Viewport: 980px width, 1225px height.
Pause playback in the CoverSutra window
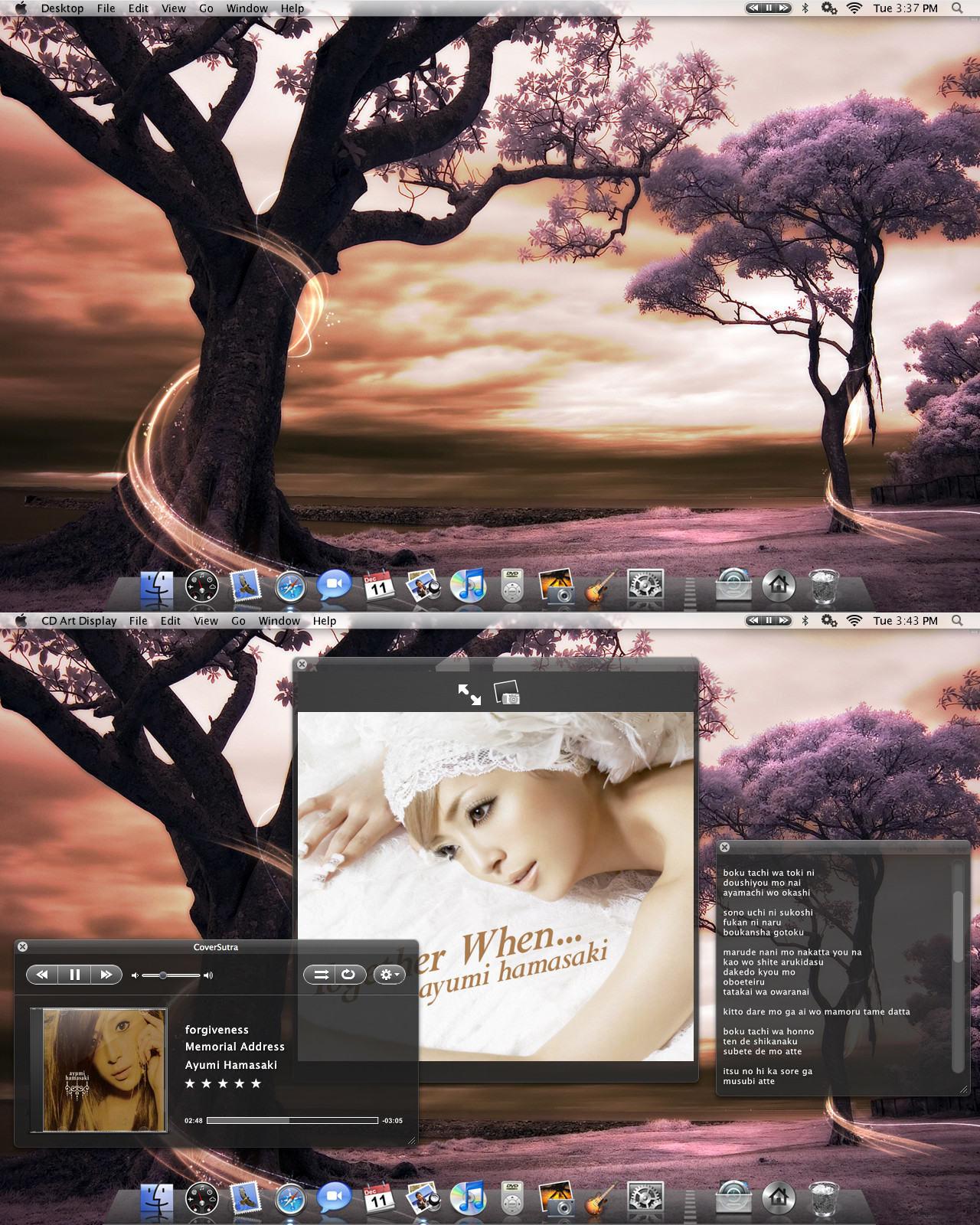74,975
